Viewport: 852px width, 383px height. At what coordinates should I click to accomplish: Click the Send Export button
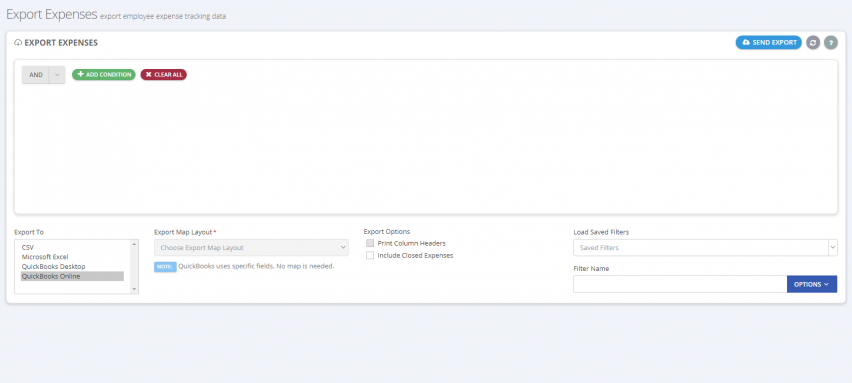click(768, 42)
